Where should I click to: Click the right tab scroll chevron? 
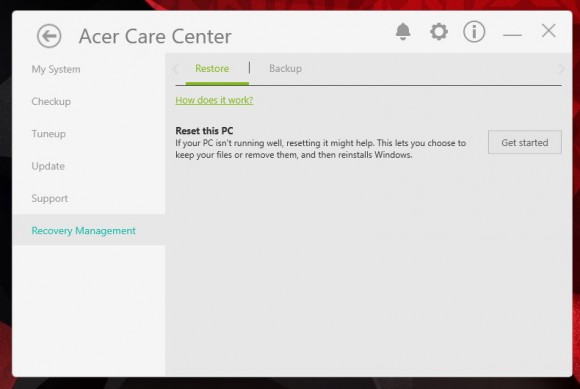coord(561,69)
